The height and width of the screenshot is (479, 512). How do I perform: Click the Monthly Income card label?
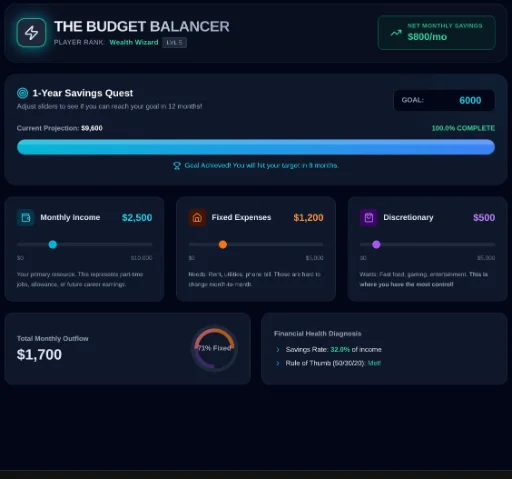(x=70, y=217)
